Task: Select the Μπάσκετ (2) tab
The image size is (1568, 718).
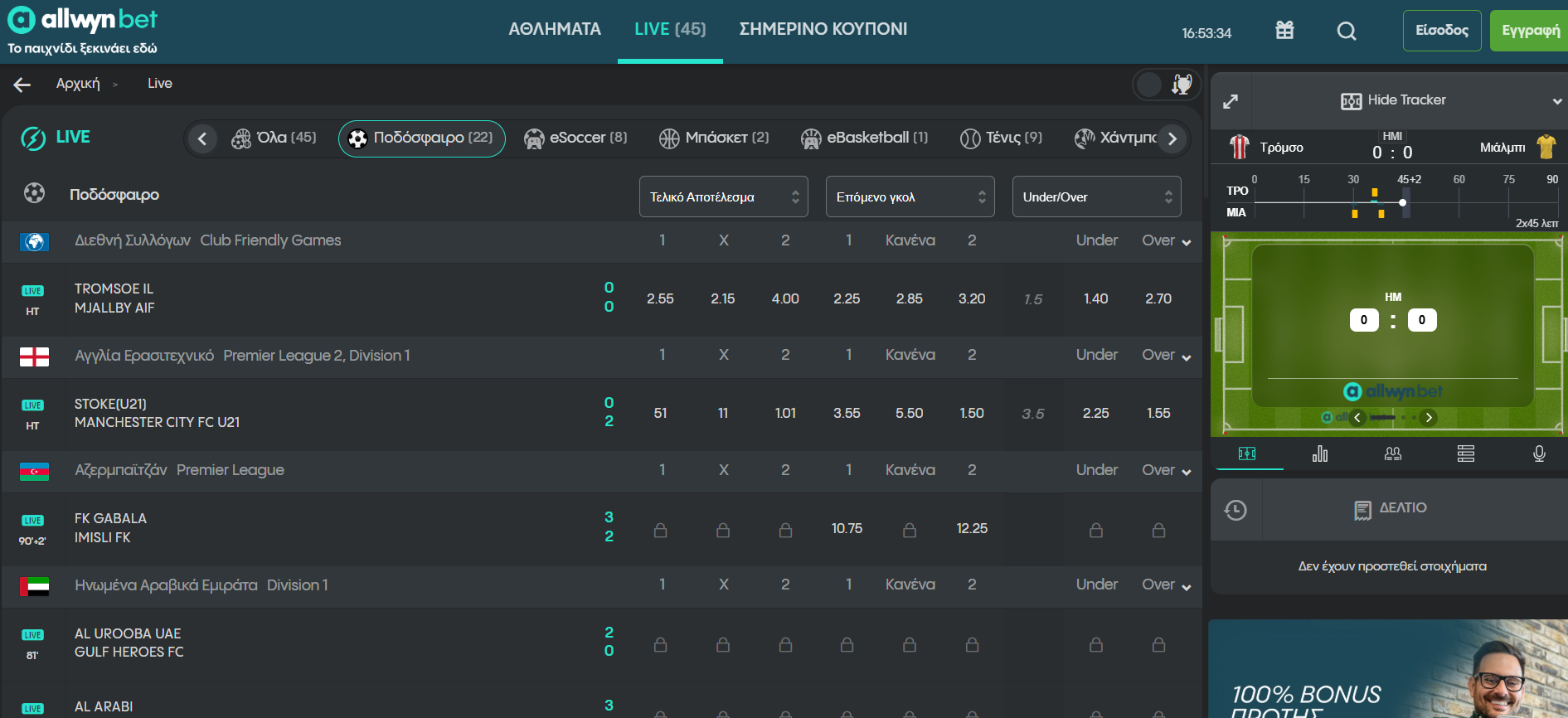Action: click(x=714, y=138)
